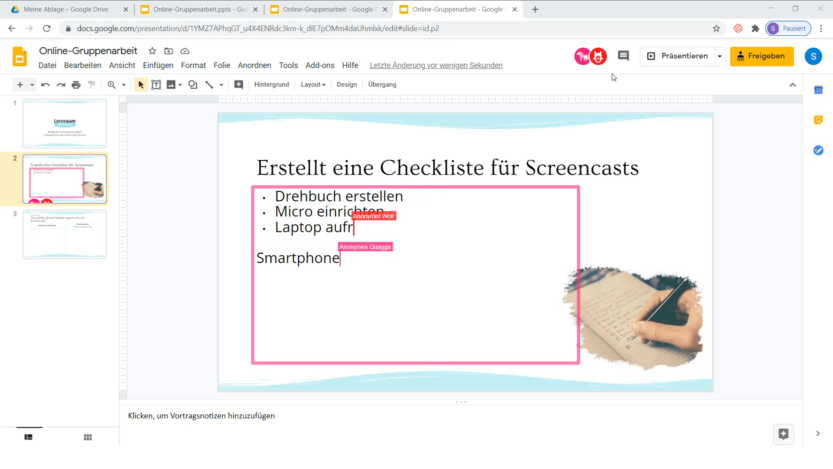This screenshot has width=833, height=469.
Task: Open the Datei menu
Action: point(47,65)
